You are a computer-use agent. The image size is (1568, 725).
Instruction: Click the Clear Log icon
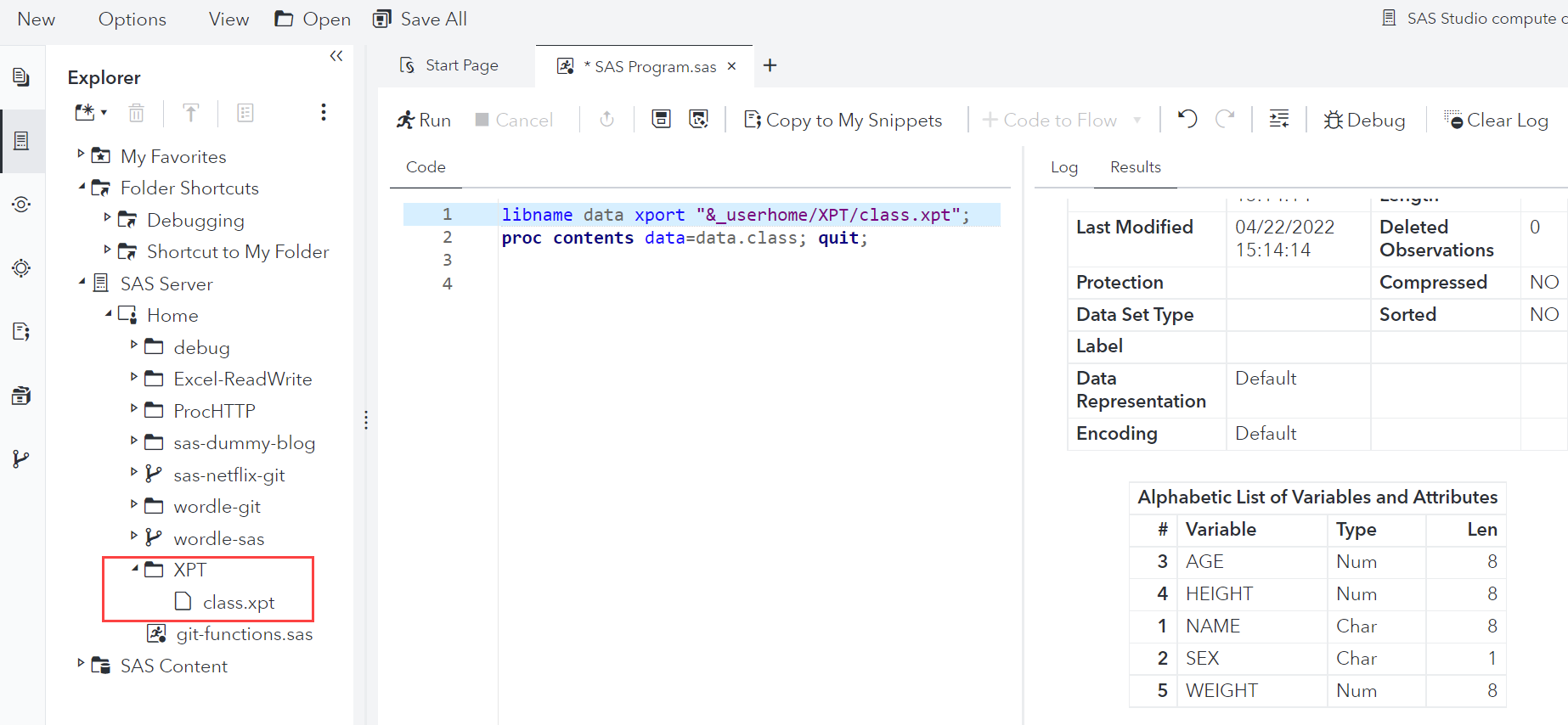1453,120
